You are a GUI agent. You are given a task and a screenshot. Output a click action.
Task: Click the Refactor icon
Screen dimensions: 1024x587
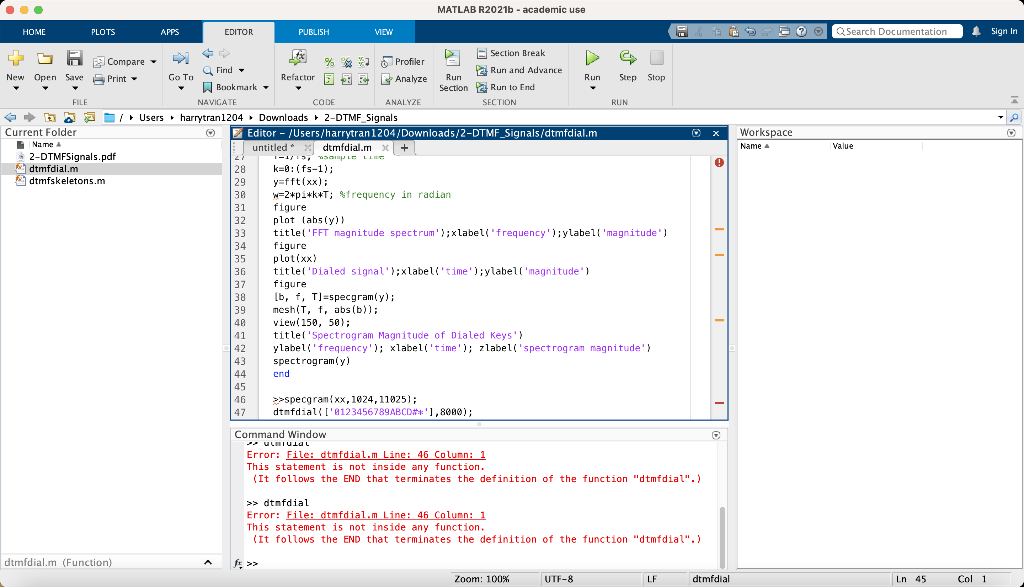pyautogui.click(x=297, y=59)
